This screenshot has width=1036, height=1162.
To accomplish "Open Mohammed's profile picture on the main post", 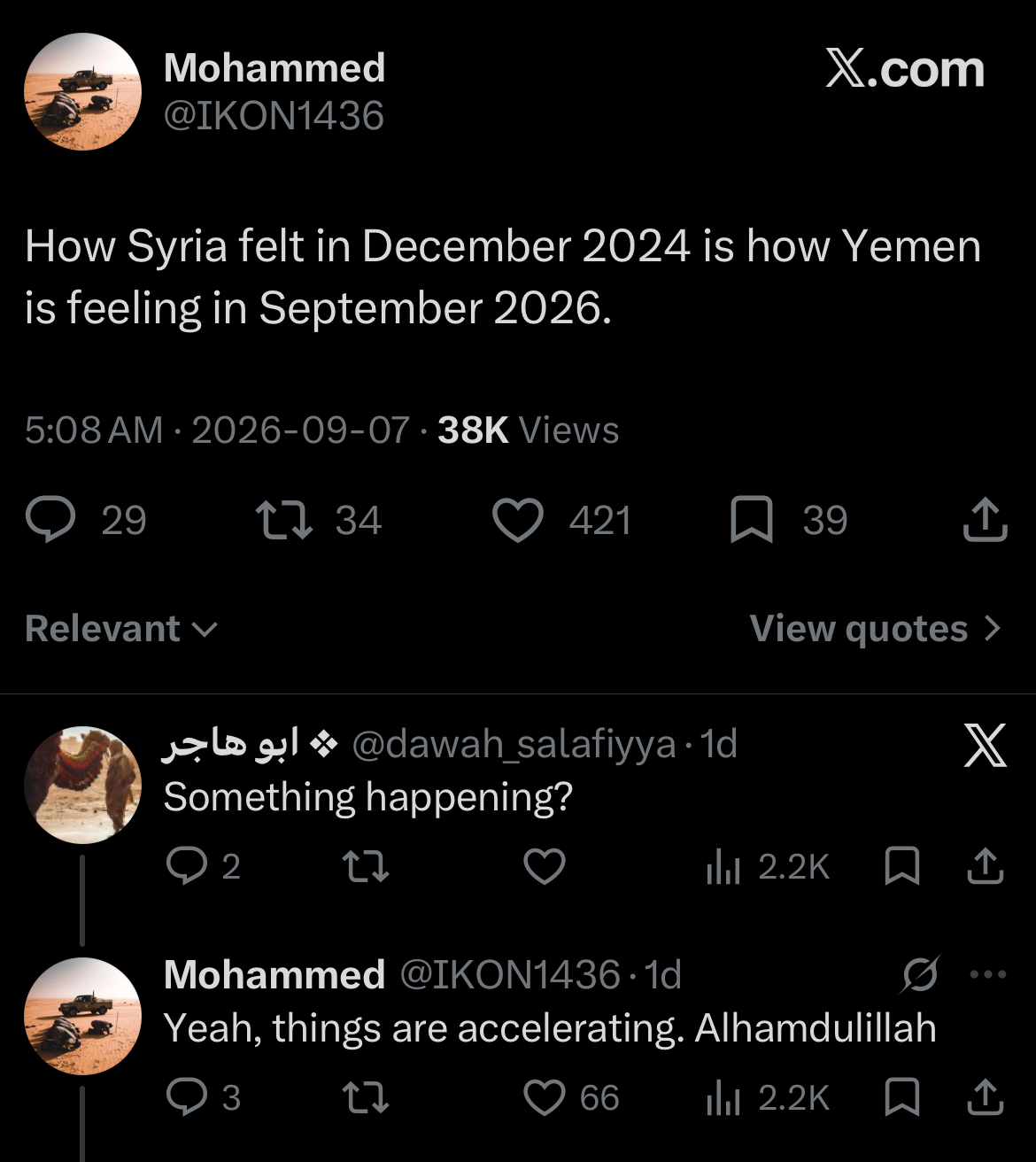I will pyautogui.click(x=82, y=91).
